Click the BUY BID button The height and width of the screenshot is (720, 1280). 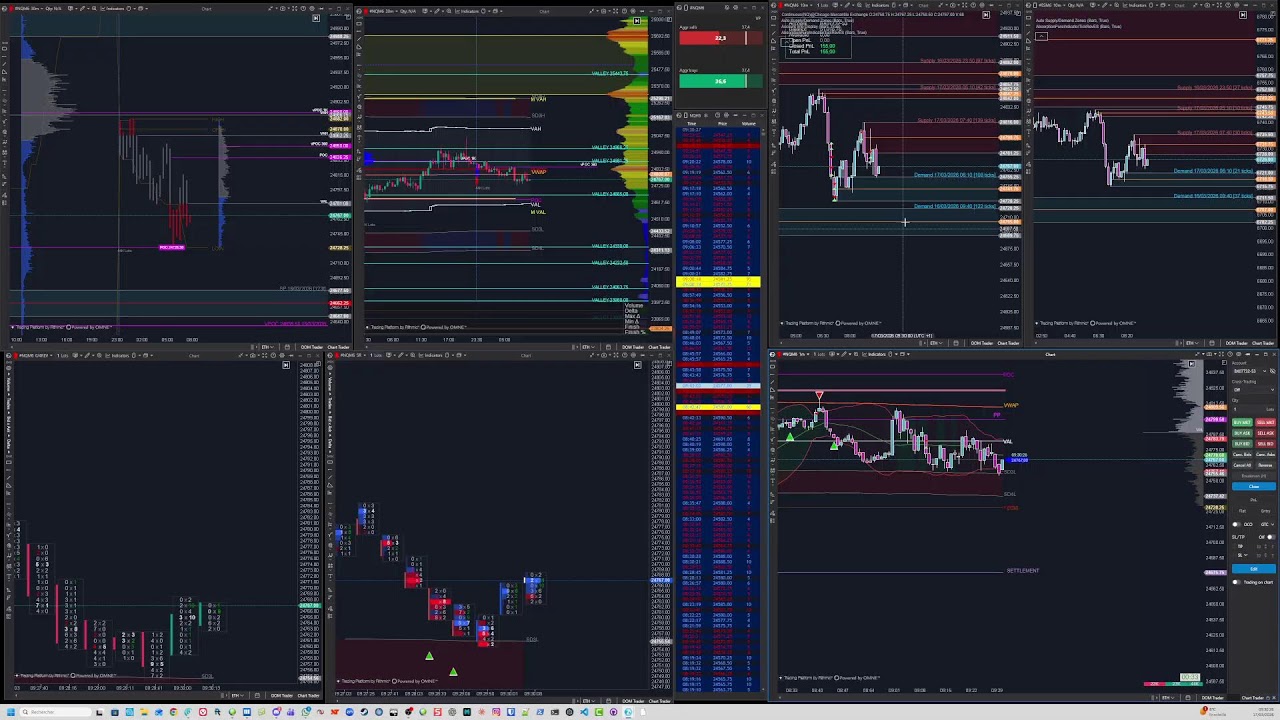(1242, 444)
